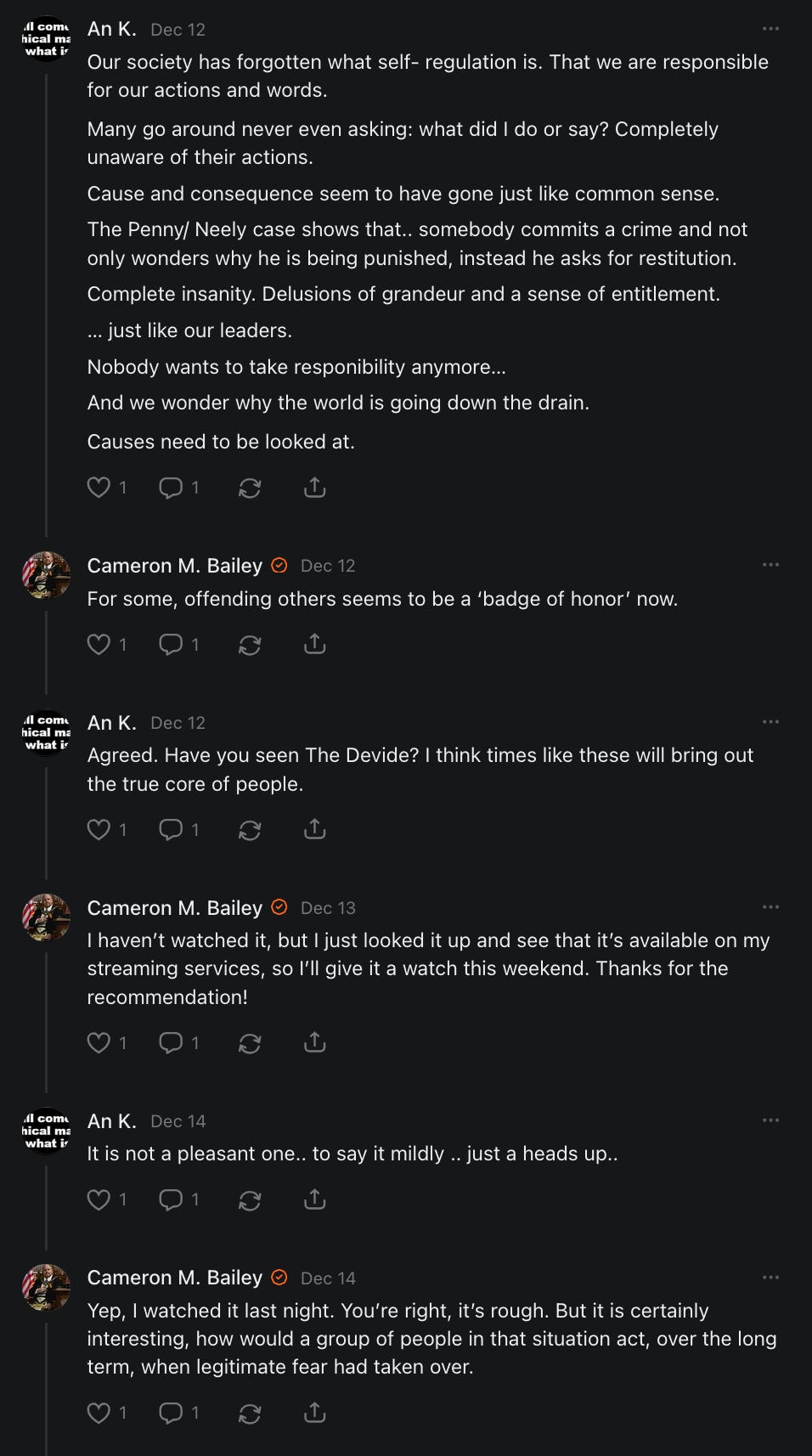
Task: Click Cameron M. Bailey's avatar on the last comment
Action: coord(46,1287)
